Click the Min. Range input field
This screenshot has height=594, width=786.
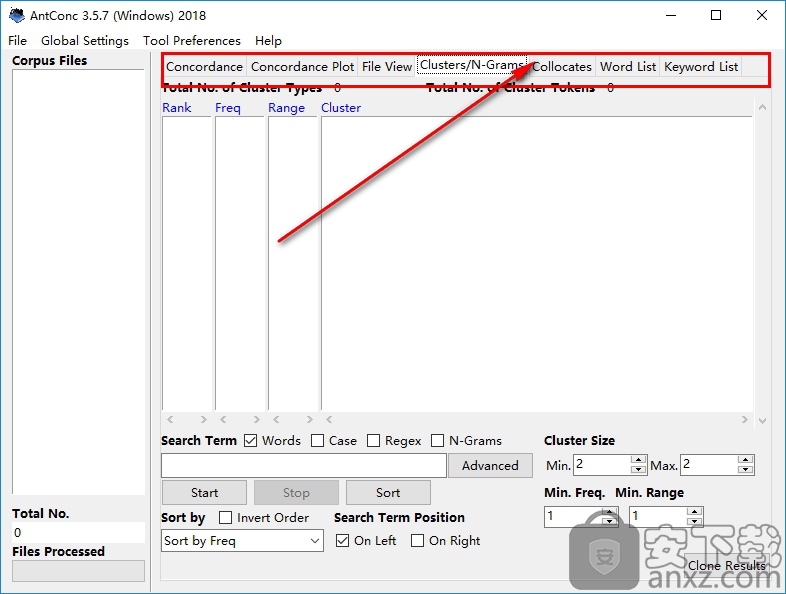[658, 517]
